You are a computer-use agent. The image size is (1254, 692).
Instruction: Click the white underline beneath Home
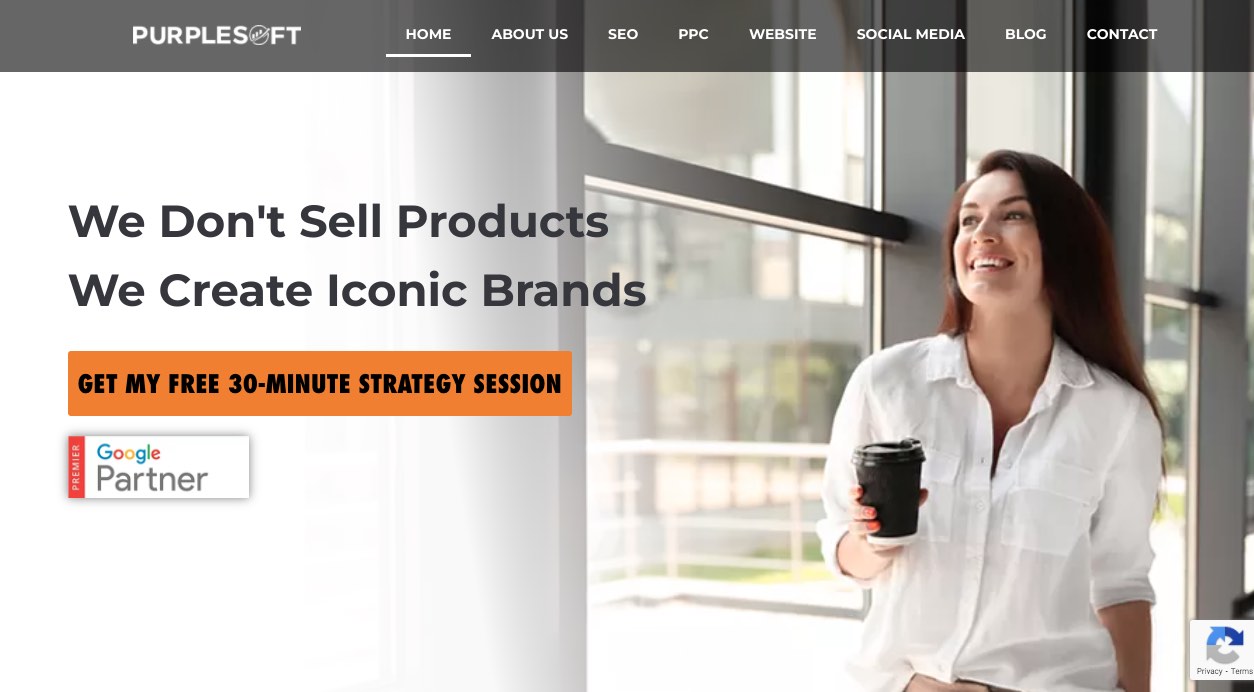[x=428, y=55]
